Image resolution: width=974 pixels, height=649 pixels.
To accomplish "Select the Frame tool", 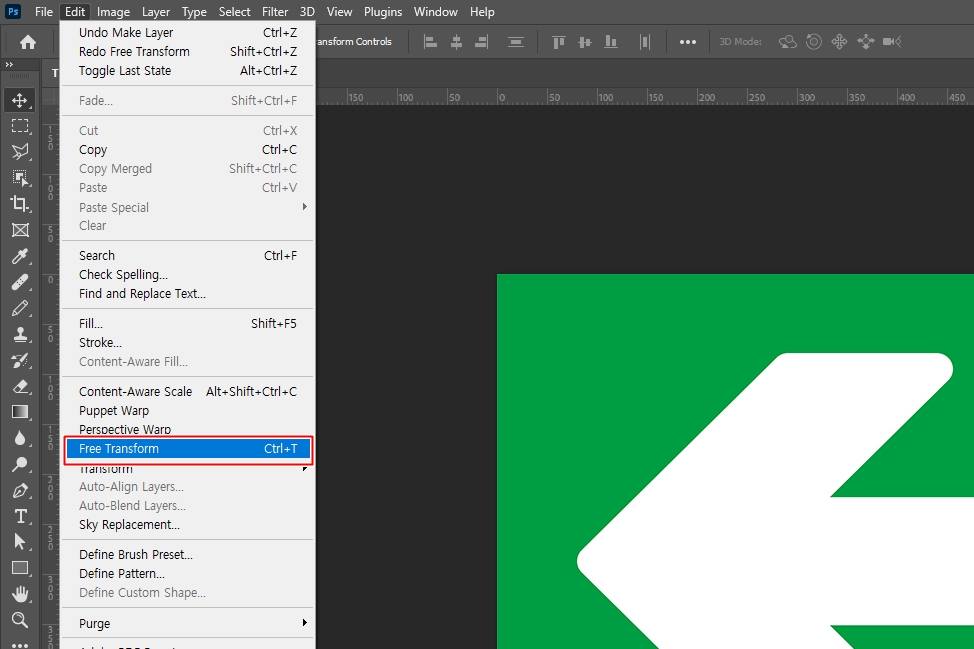I will tap(20, 230).
